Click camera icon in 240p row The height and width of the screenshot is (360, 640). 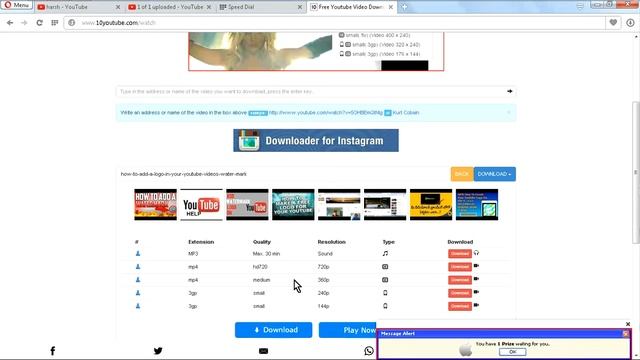click(476, 292)
